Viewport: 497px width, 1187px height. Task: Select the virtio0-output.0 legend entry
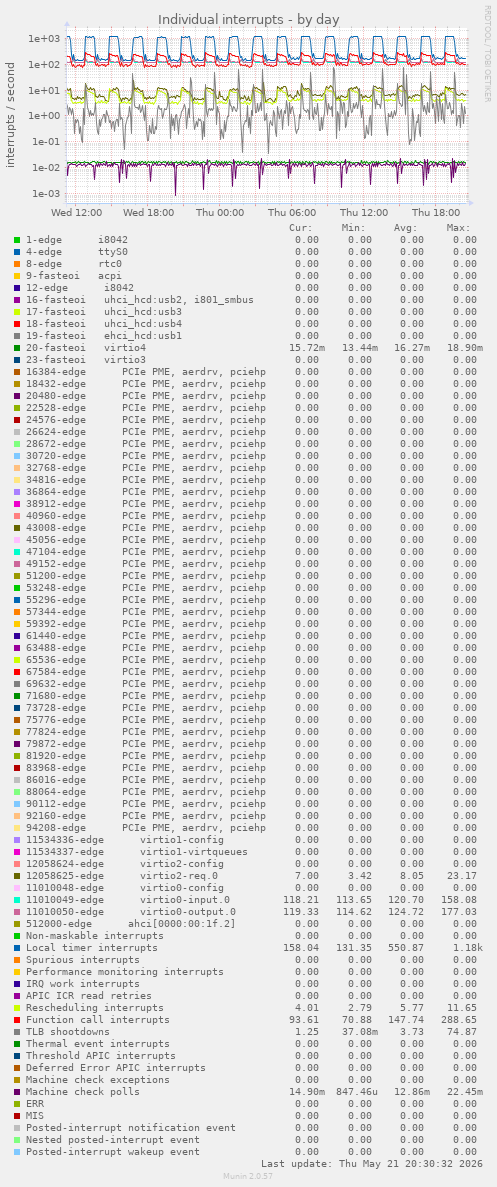[x=131, y=911]
